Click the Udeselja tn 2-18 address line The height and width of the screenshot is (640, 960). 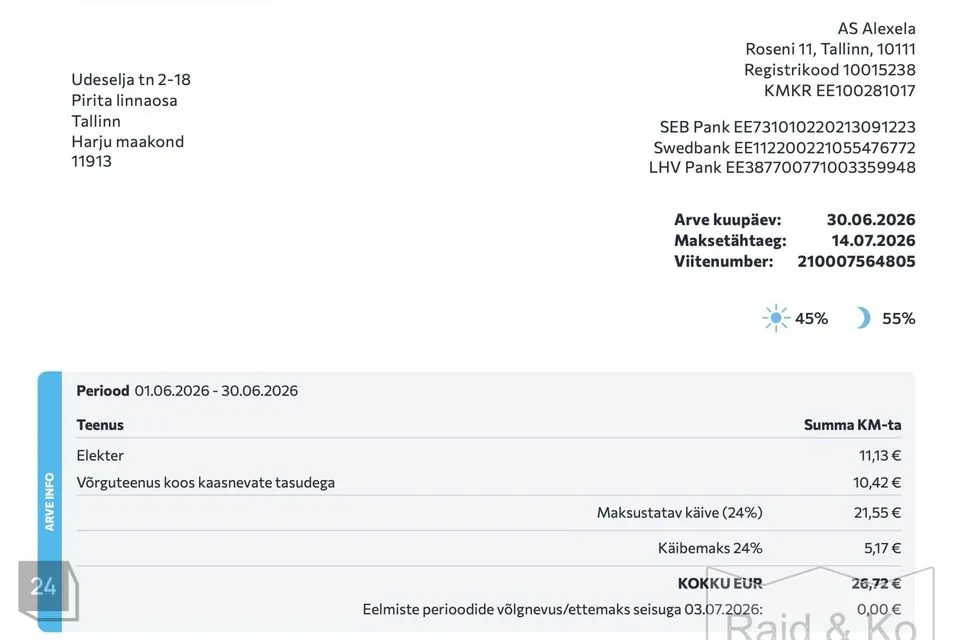(x=131, y=80)
